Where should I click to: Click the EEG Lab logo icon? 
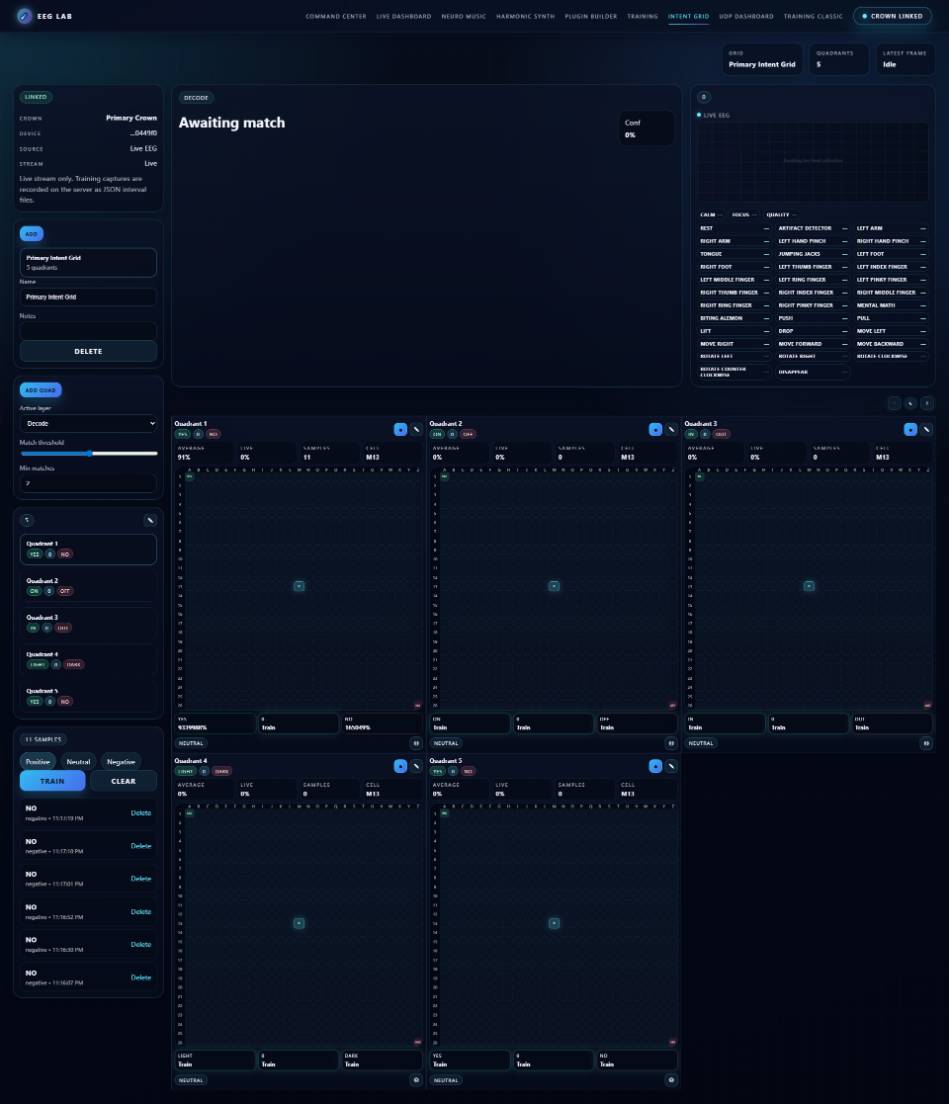pos(25,15)
